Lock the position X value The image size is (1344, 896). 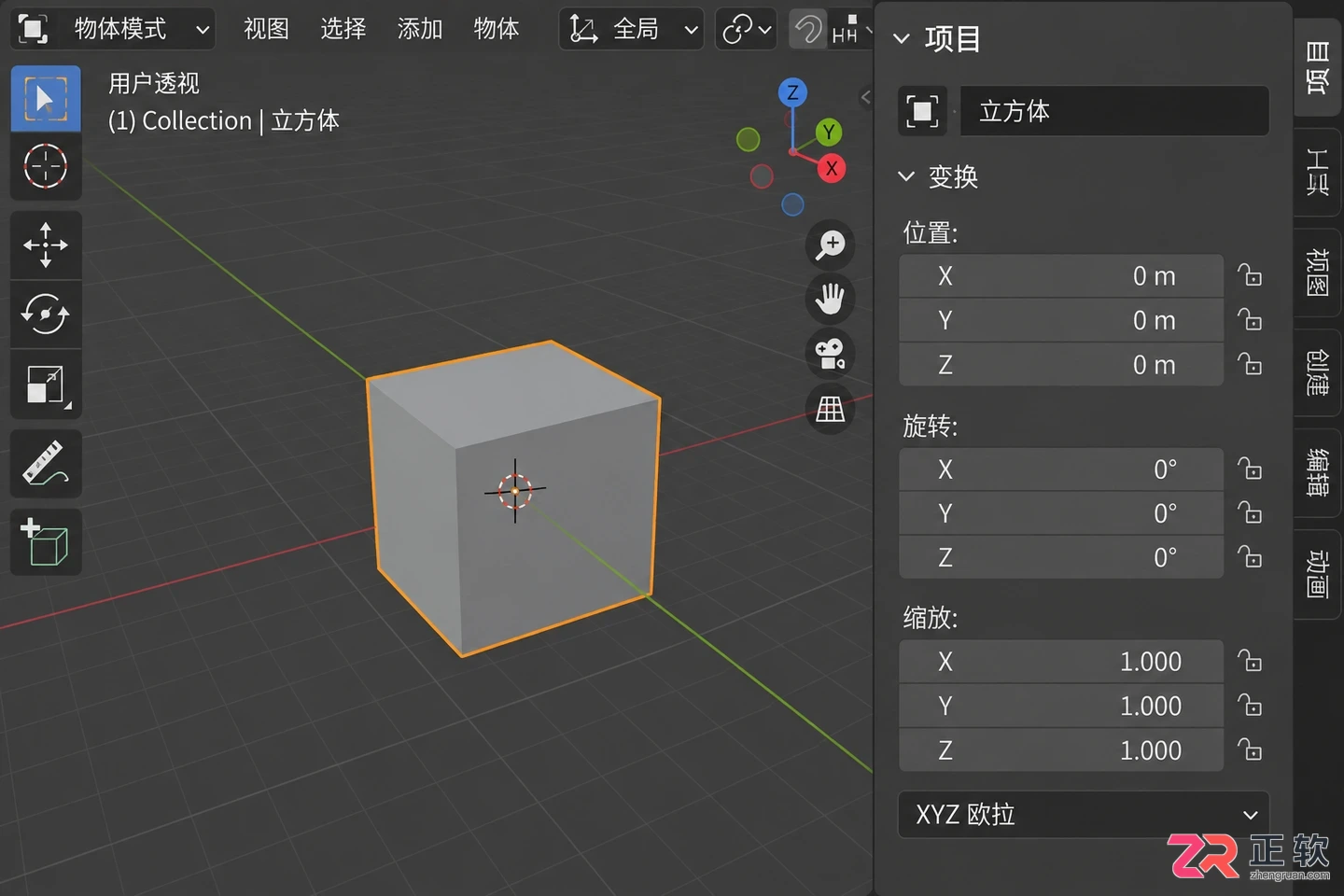[1250, 276]
